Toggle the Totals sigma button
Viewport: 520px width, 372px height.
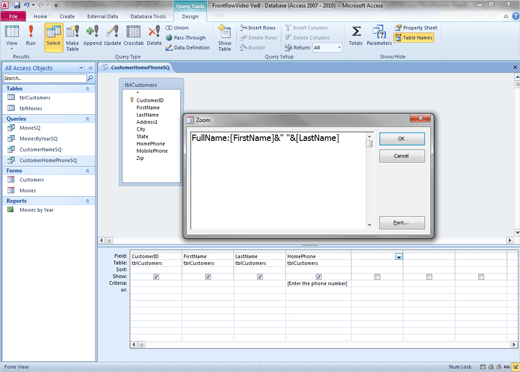pyautogui.click(x=356, y=35)
